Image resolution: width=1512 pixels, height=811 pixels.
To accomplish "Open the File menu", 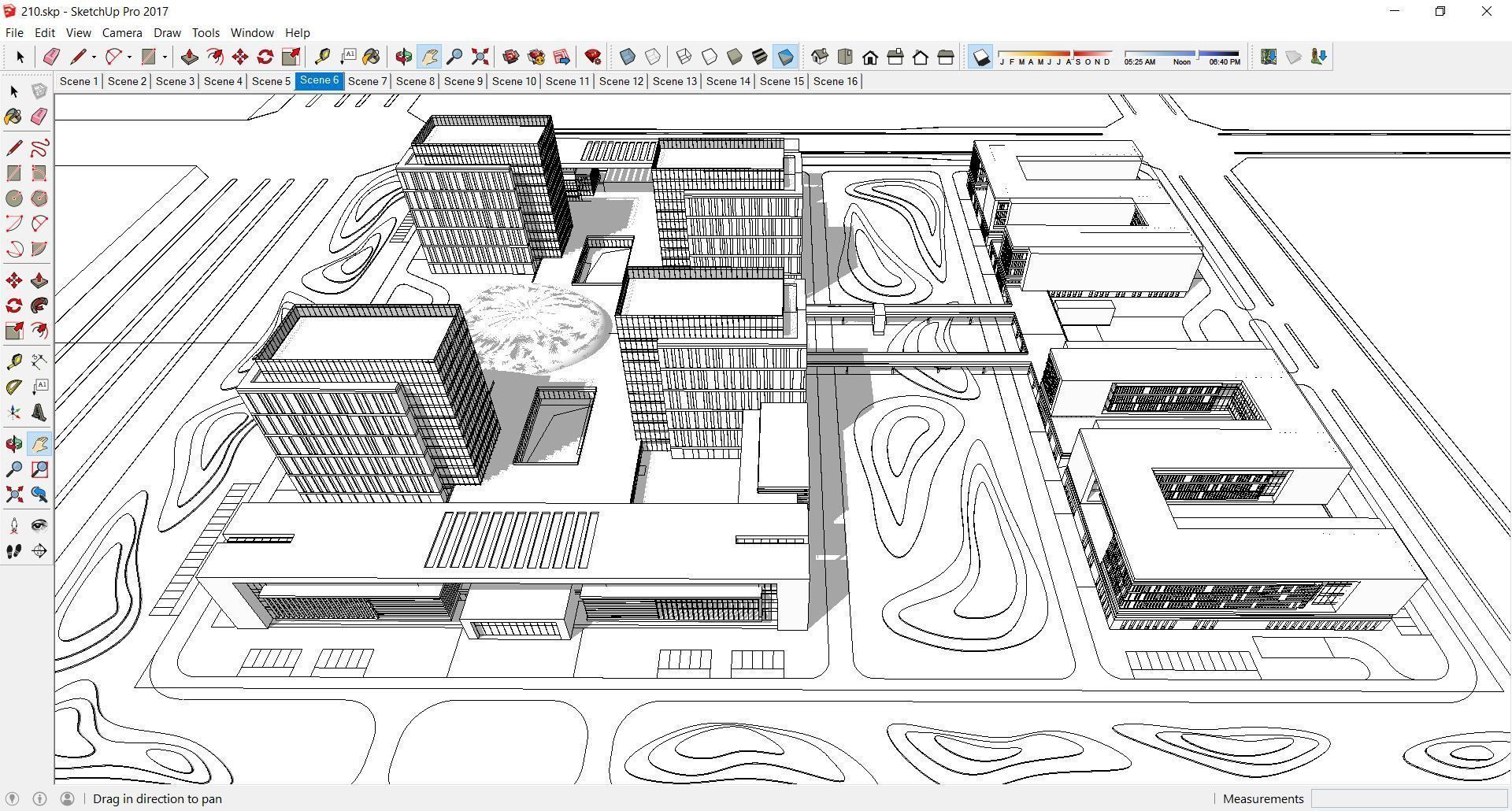I will coord(14,32).
